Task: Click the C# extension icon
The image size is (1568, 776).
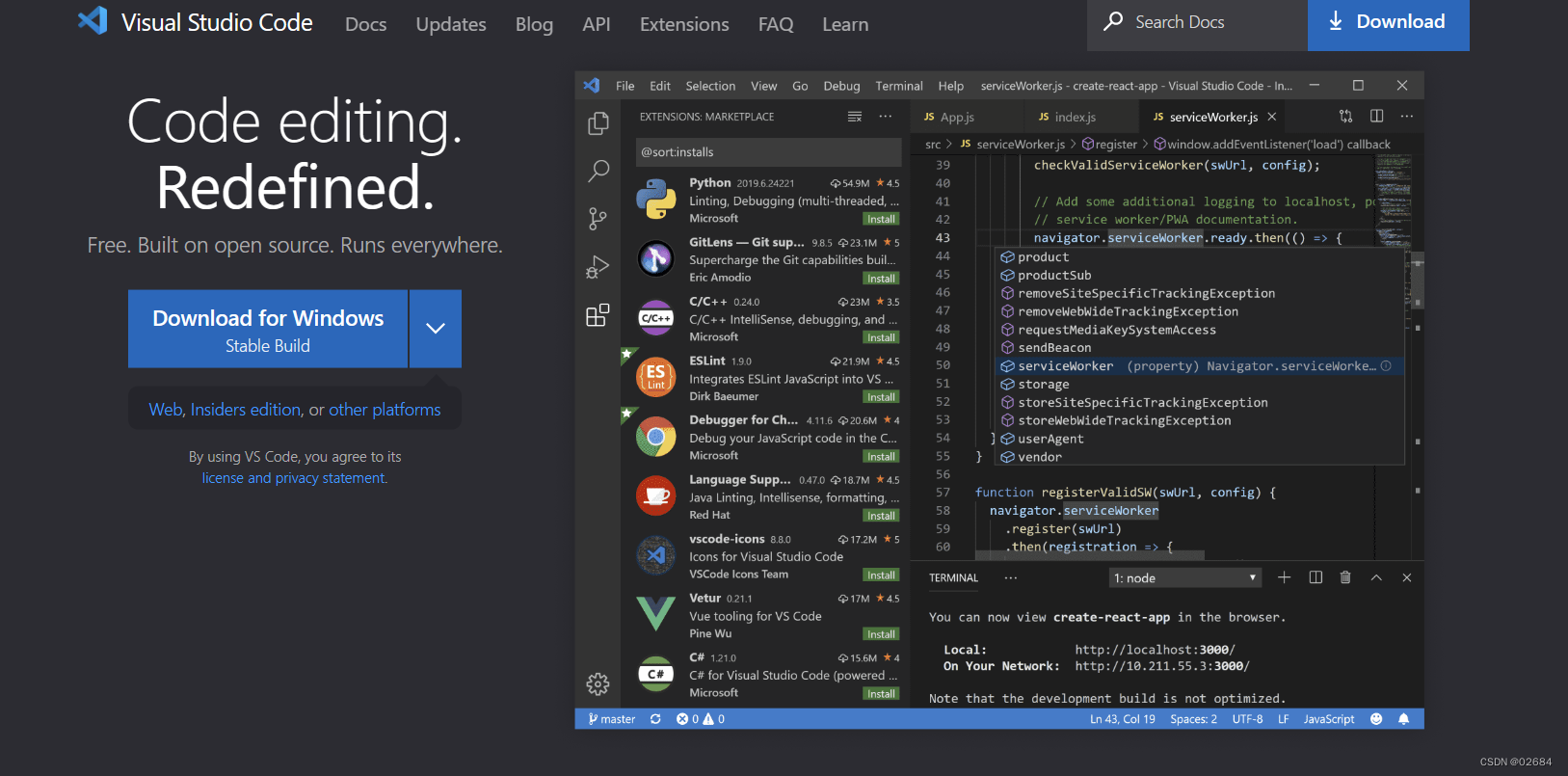Action: (656, 674)
